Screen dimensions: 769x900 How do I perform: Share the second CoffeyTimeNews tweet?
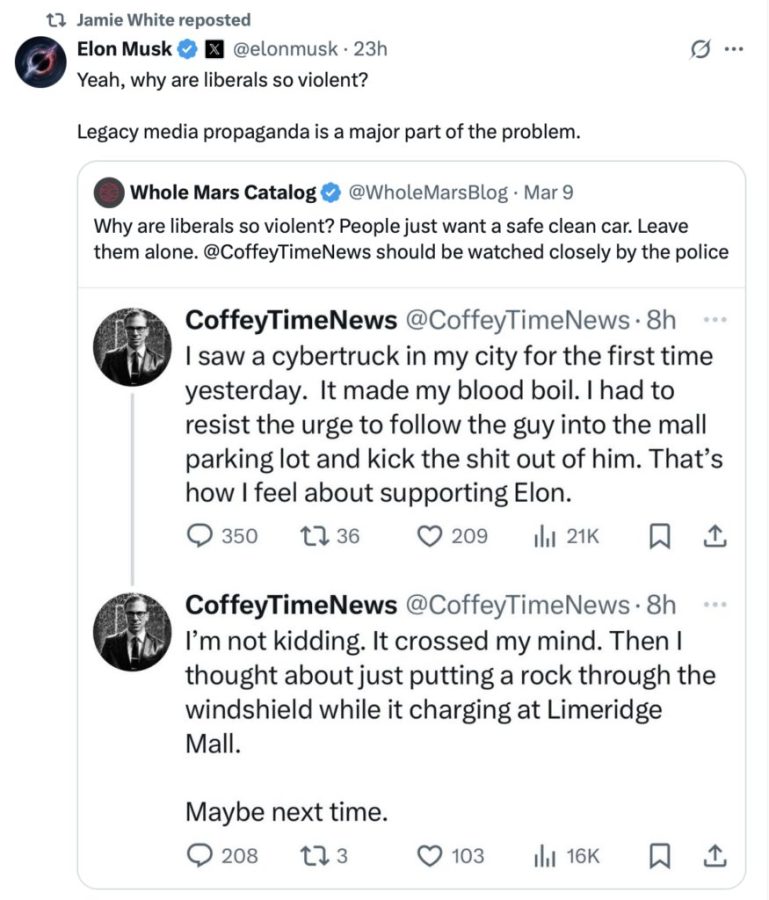714,855
